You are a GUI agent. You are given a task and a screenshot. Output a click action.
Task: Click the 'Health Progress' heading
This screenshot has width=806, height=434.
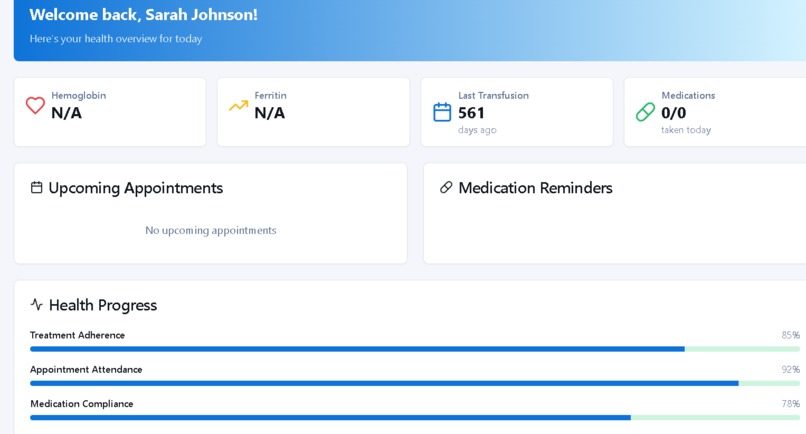[103, 305]
